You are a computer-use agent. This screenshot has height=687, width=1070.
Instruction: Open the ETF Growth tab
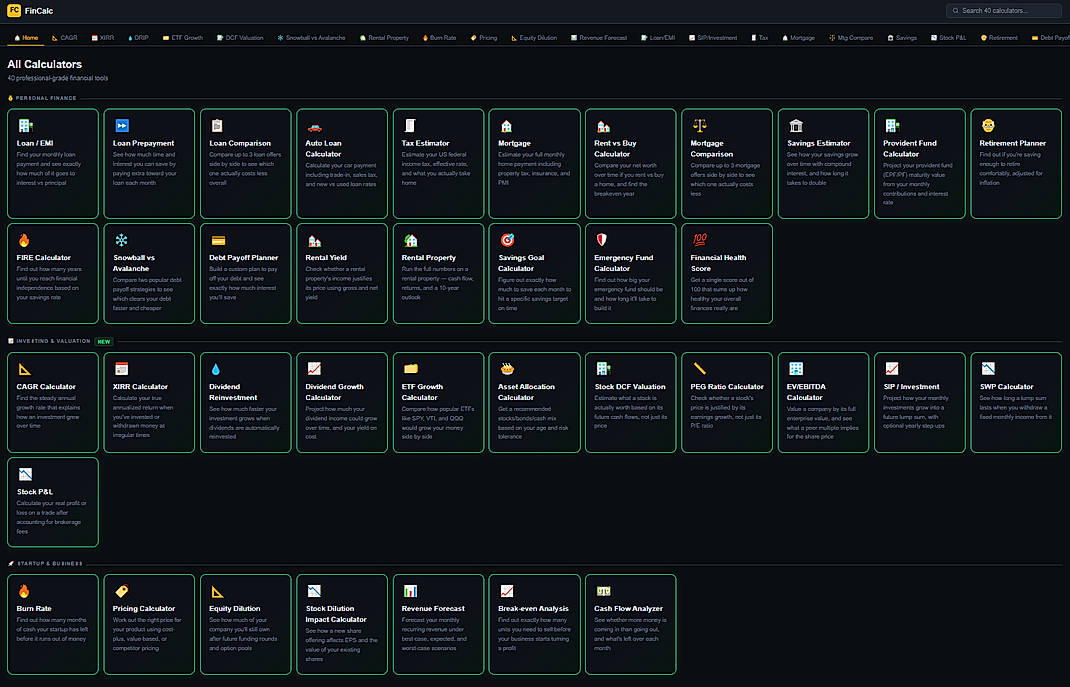(183, 38)
